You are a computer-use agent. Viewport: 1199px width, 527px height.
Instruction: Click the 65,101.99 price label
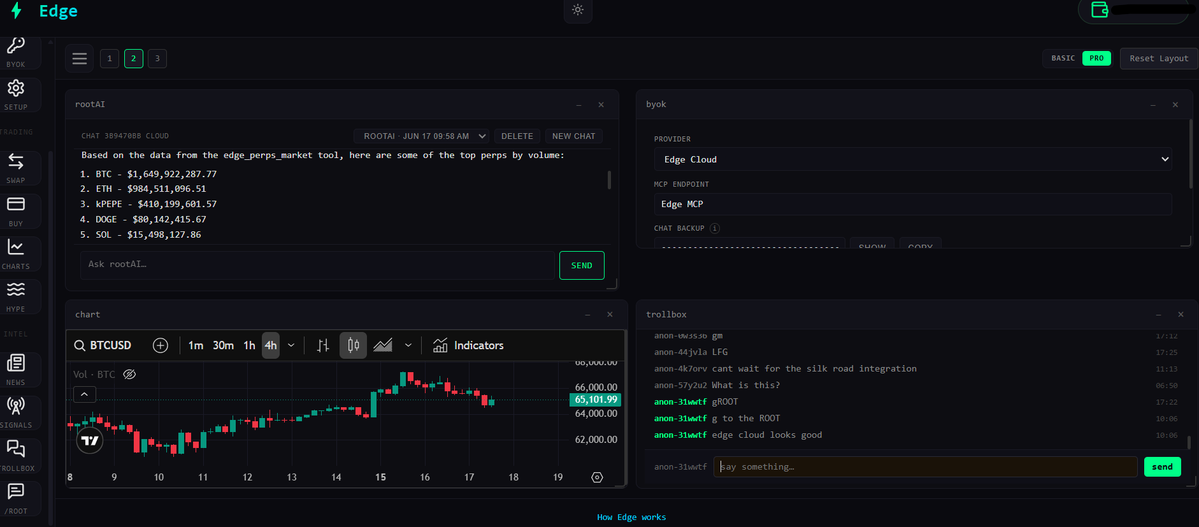pyautogui.click(x=595, y=399)
